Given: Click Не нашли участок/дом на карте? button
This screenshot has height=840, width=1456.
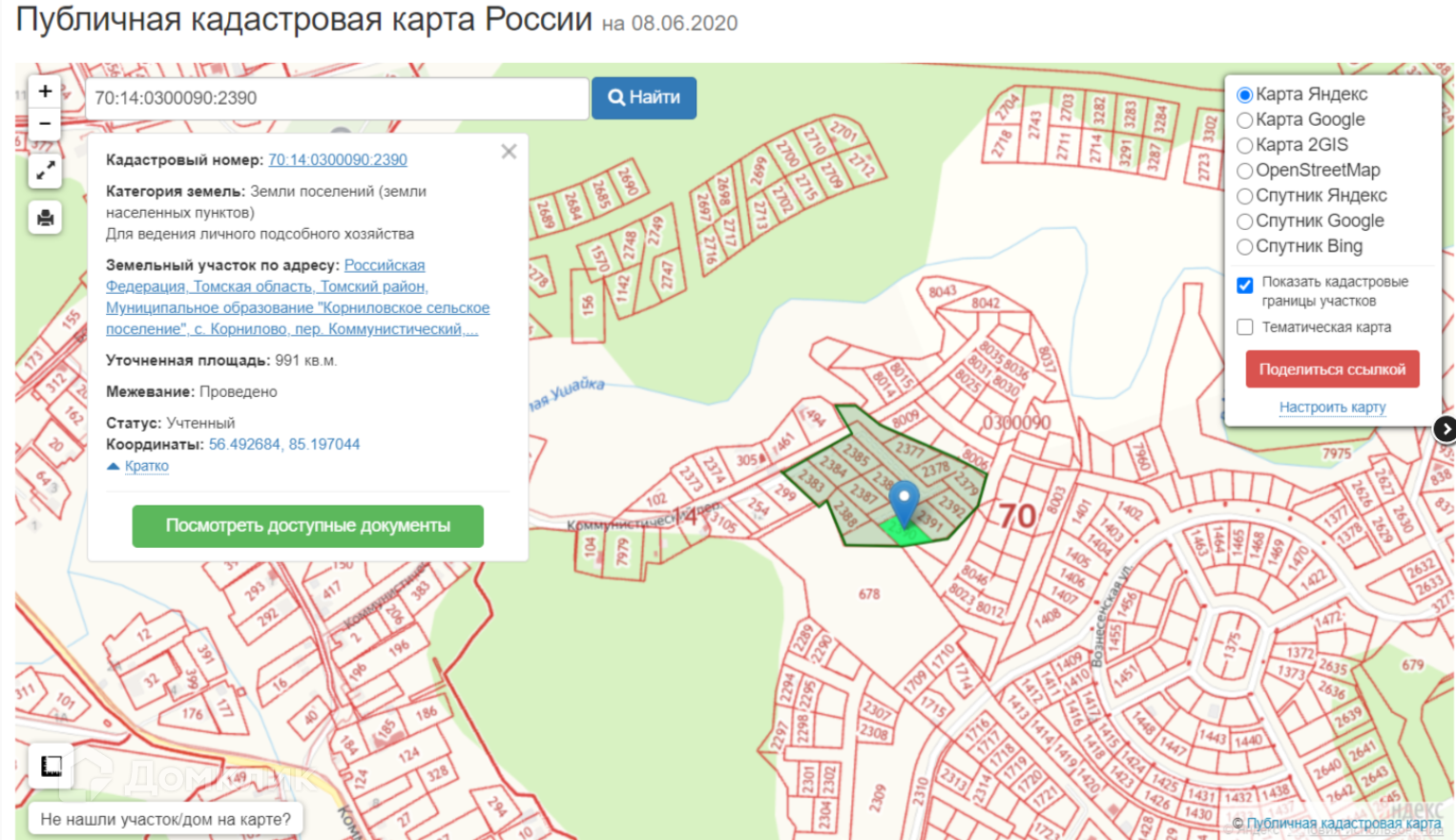Looking at the screenshot, I should 166,819.
